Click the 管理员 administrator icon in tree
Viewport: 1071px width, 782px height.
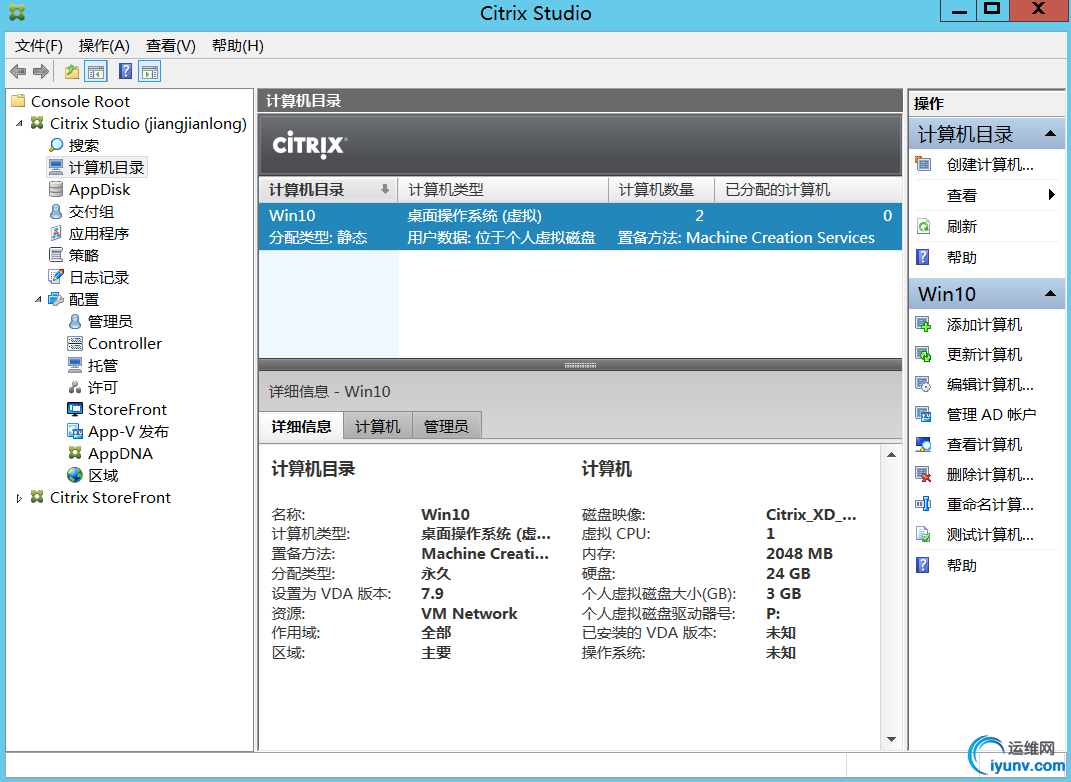click(x=75, y=321)
